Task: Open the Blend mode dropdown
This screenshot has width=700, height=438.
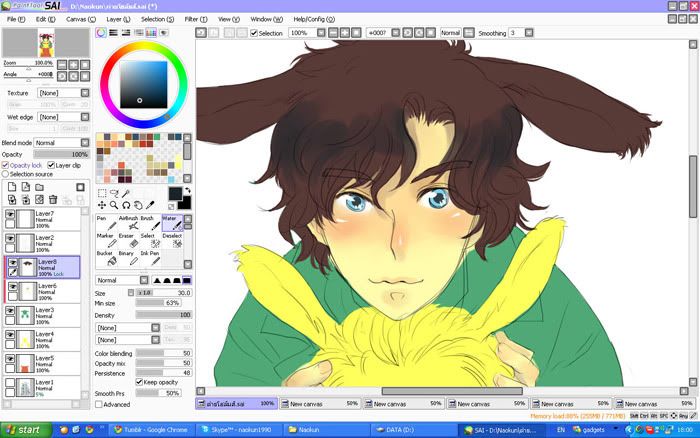Action: [x=60, y=143]
